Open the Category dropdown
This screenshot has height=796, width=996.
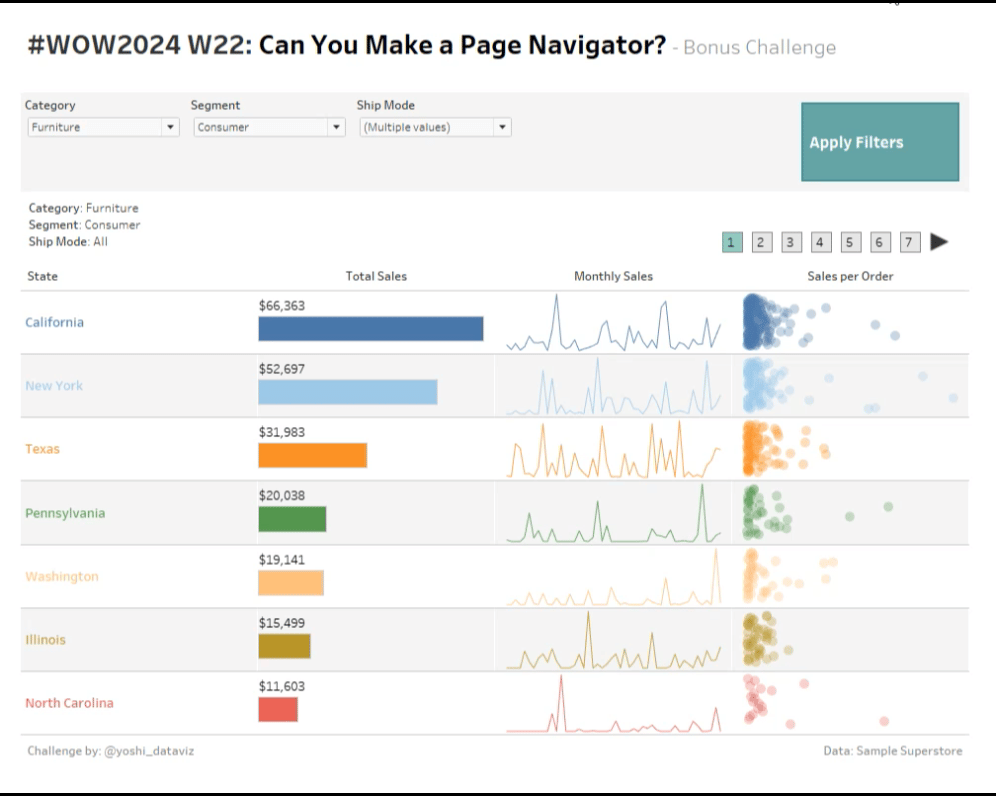point(102,127)
